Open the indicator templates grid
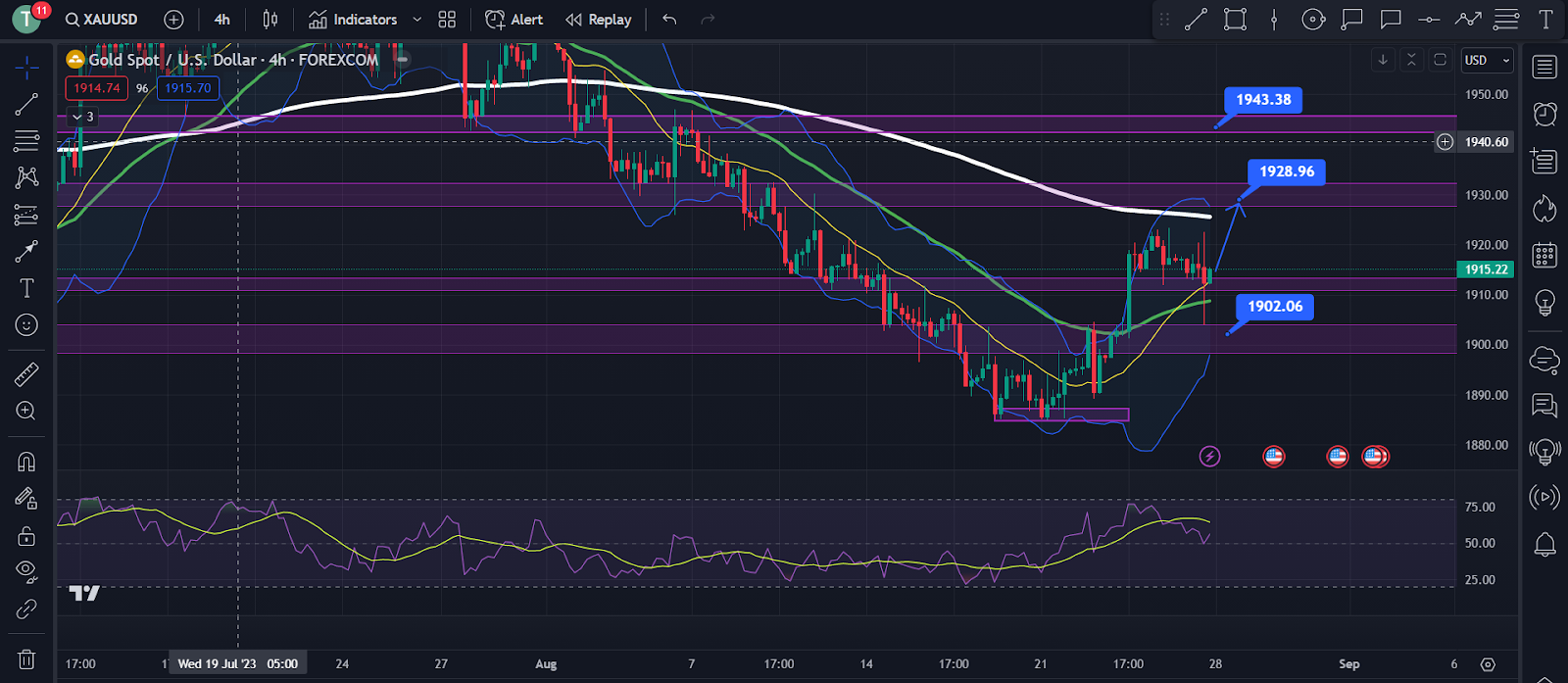The width and height of the screenshot is (1568, 683). 447,20
